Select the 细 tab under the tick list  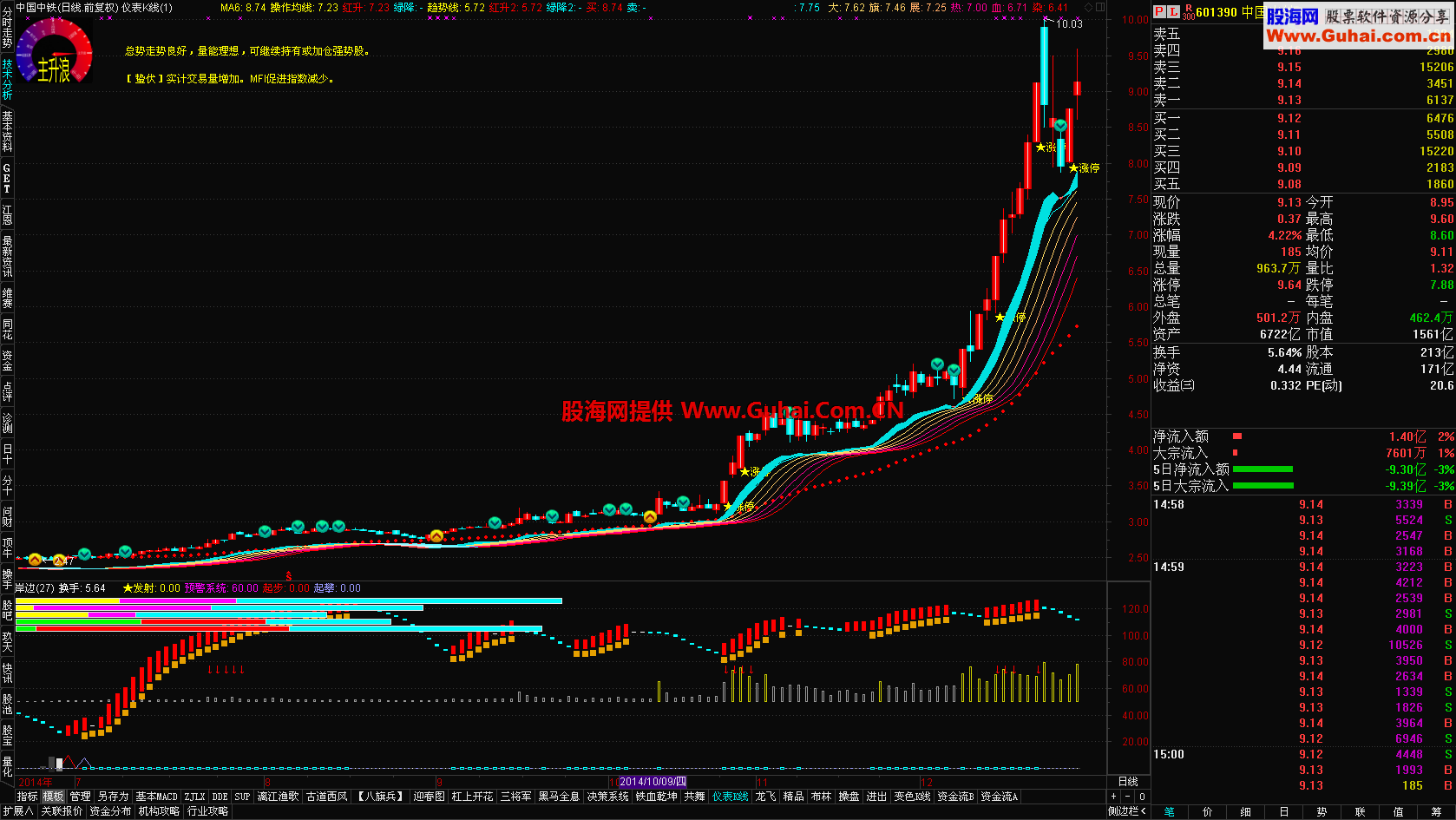(1245, 811)
